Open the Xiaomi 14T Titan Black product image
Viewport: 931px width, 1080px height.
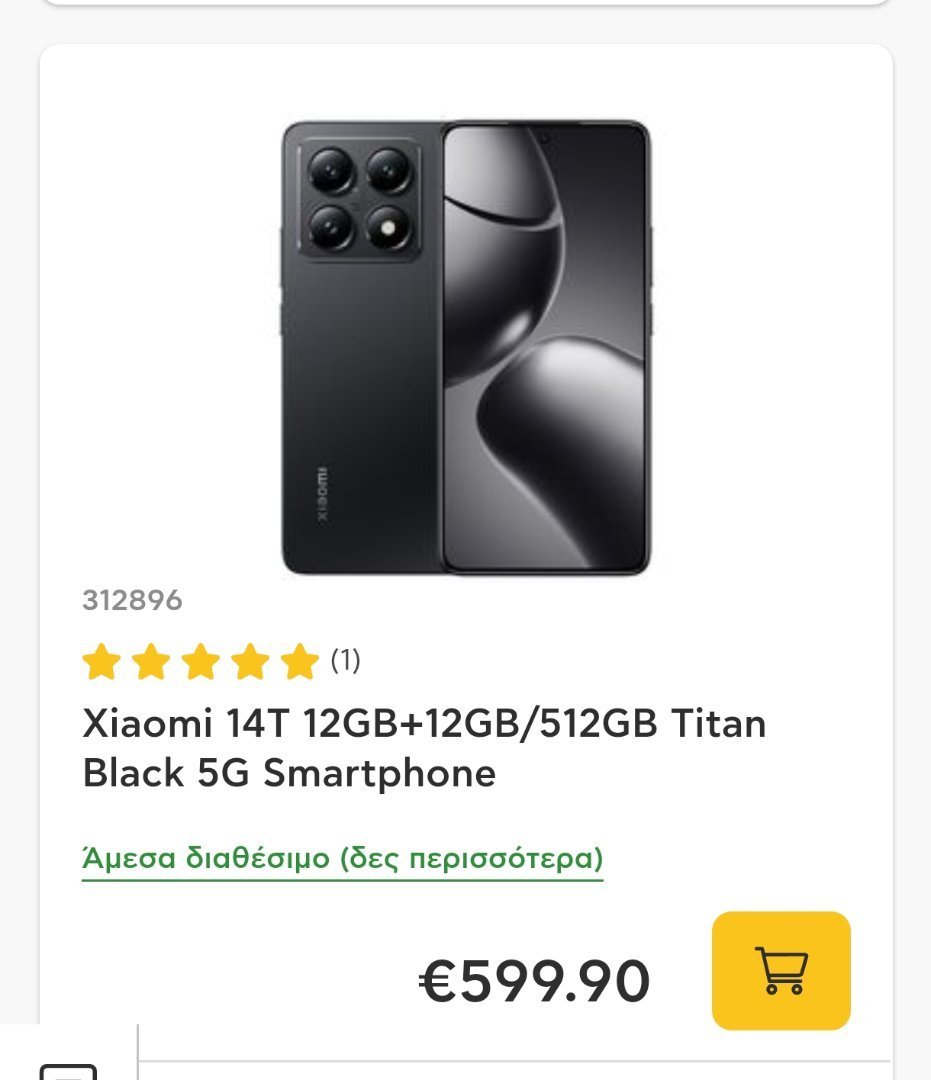[466, 348]
